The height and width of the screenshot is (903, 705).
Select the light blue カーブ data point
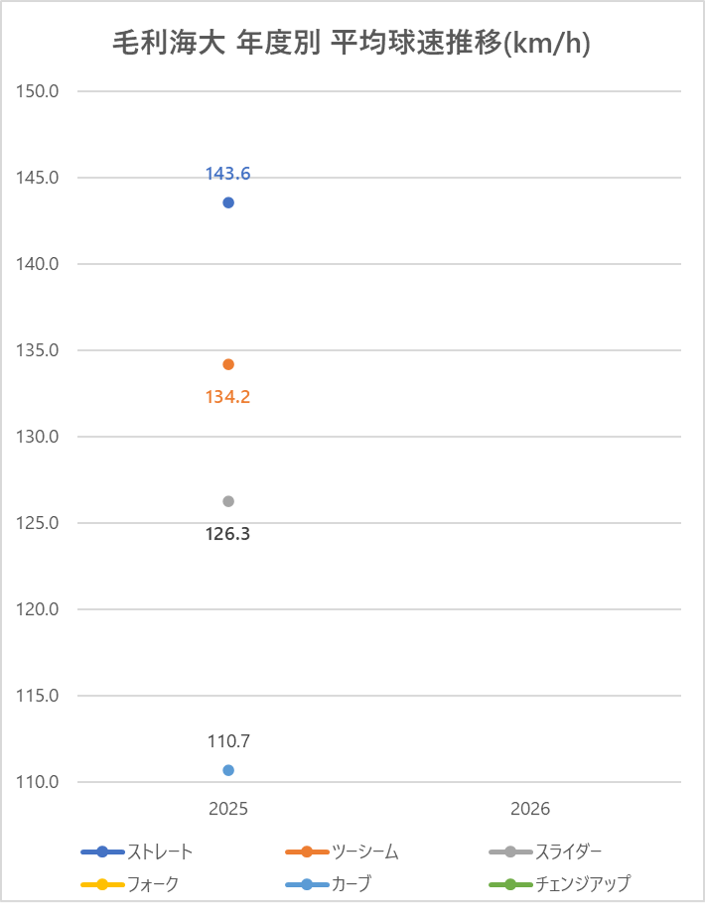[228, 770]
